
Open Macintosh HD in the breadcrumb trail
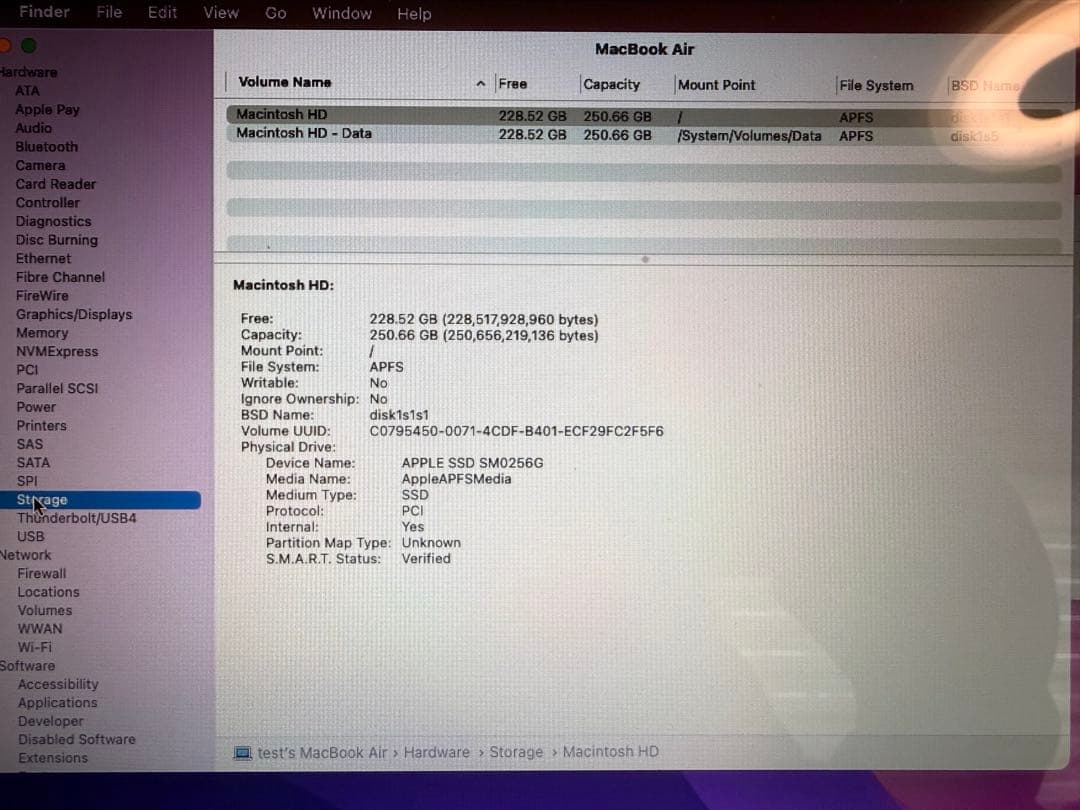pos(610,752)
